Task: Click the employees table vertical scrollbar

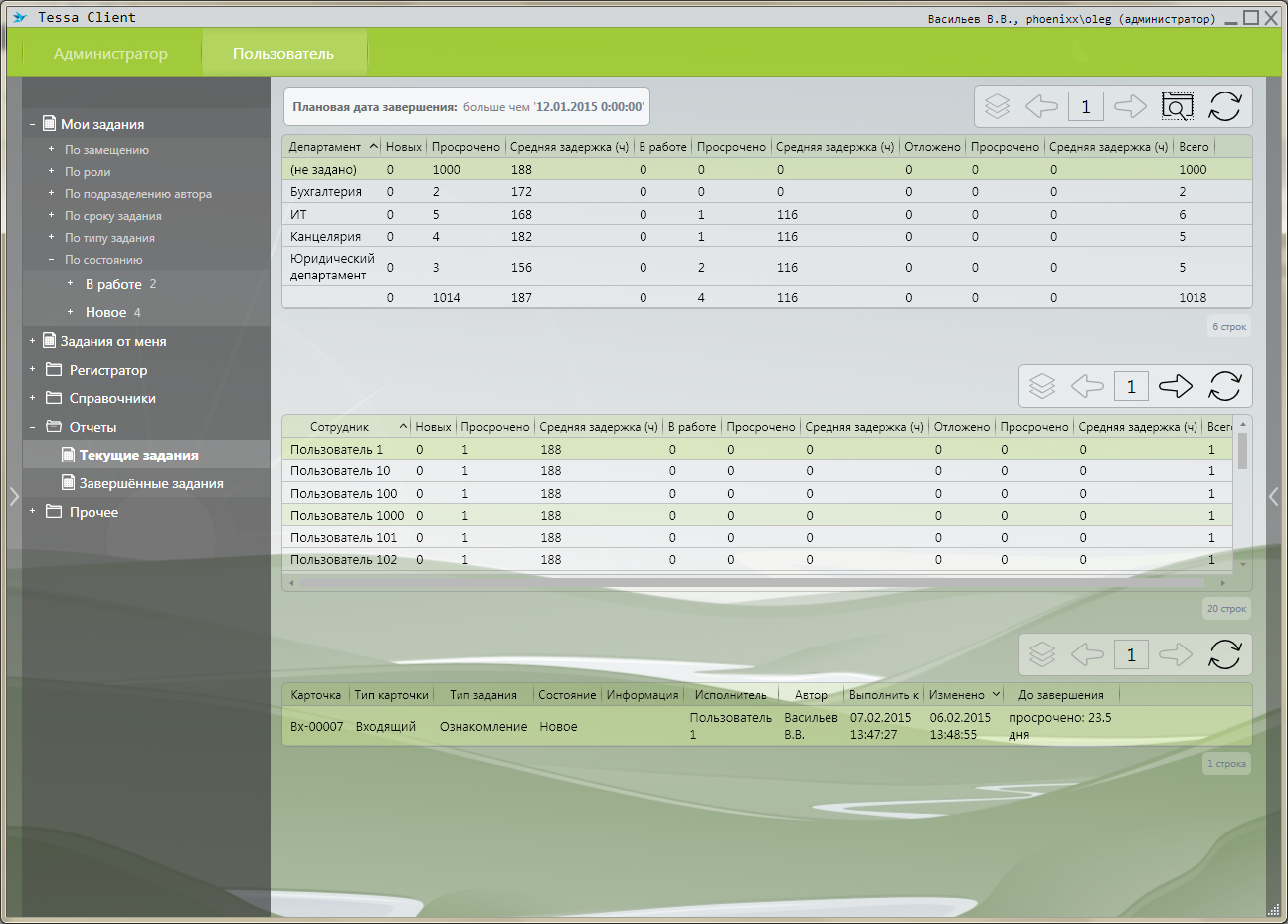Action: click(1242, 453)
